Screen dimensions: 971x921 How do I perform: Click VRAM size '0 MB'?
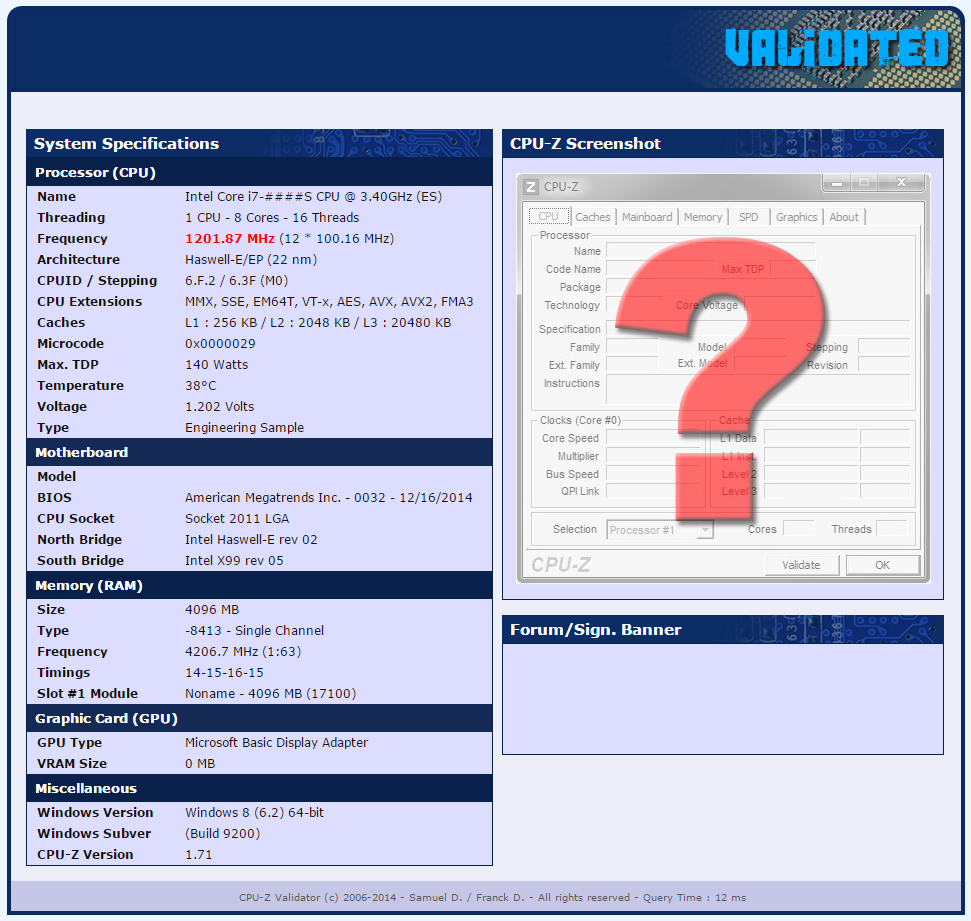[x=200, y=764]
